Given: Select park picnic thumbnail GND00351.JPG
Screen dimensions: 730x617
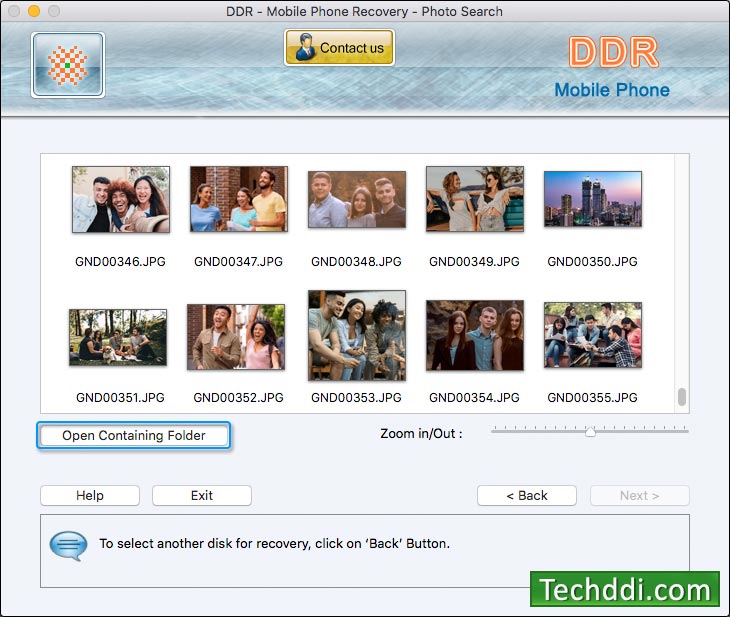Looking at the screenshot, I should tap(118, 337).
